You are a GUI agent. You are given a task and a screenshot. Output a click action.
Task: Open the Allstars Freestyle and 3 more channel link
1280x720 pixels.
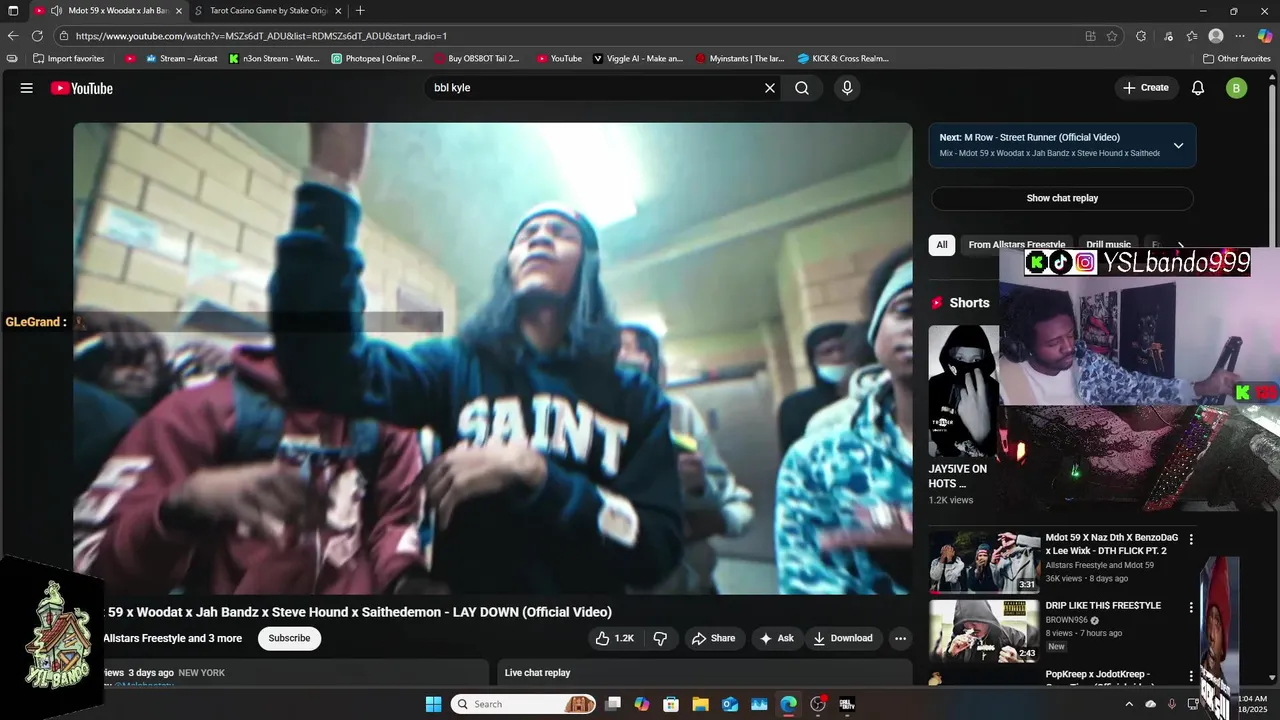click(172, 638)
